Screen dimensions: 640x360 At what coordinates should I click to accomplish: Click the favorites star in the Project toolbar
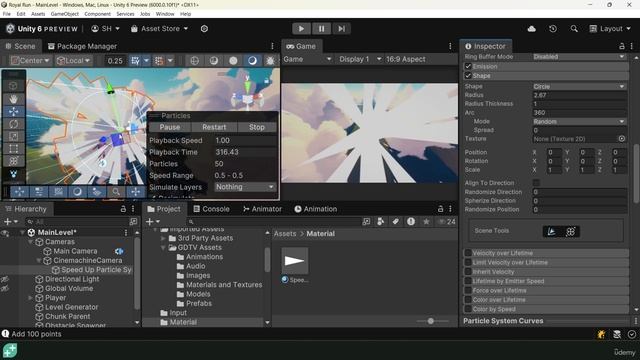pos(426,221)
